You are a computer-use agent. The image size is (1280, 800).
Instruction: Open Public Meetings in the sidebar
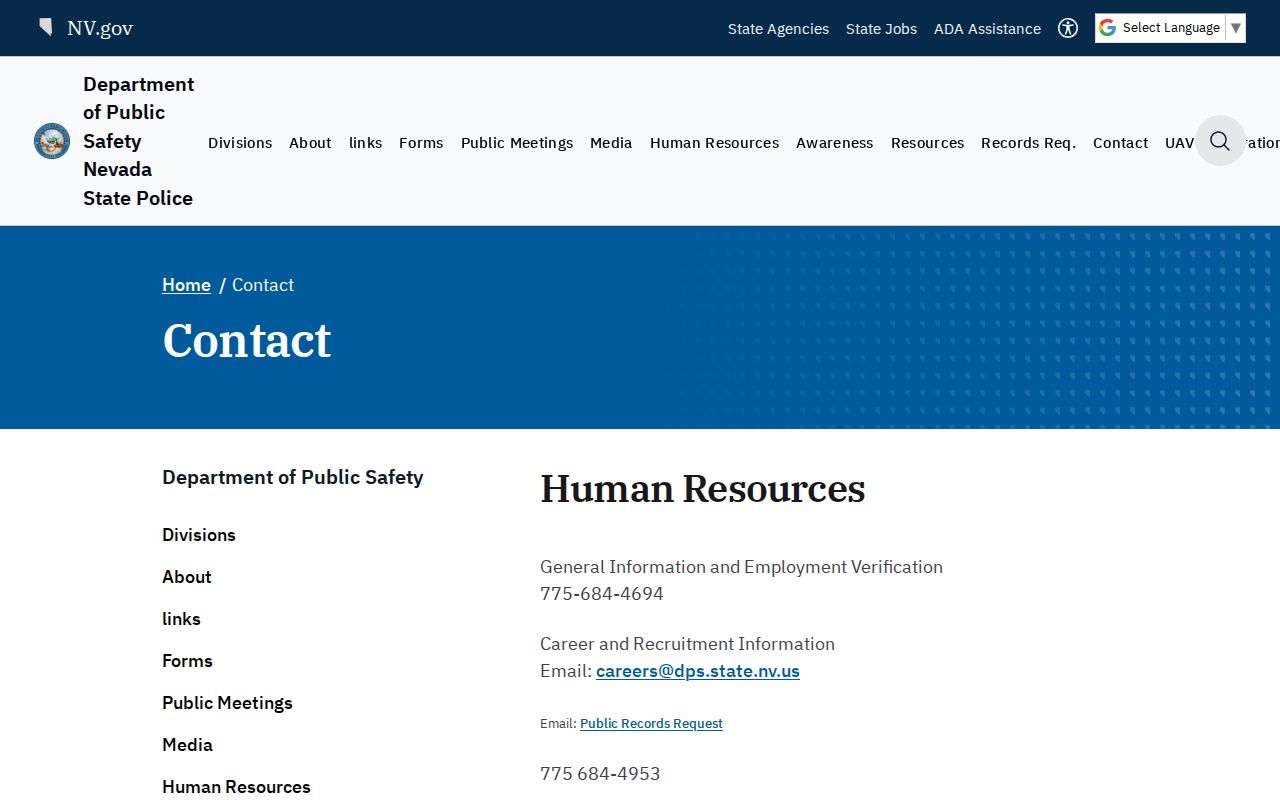click(x=227, y=703)
